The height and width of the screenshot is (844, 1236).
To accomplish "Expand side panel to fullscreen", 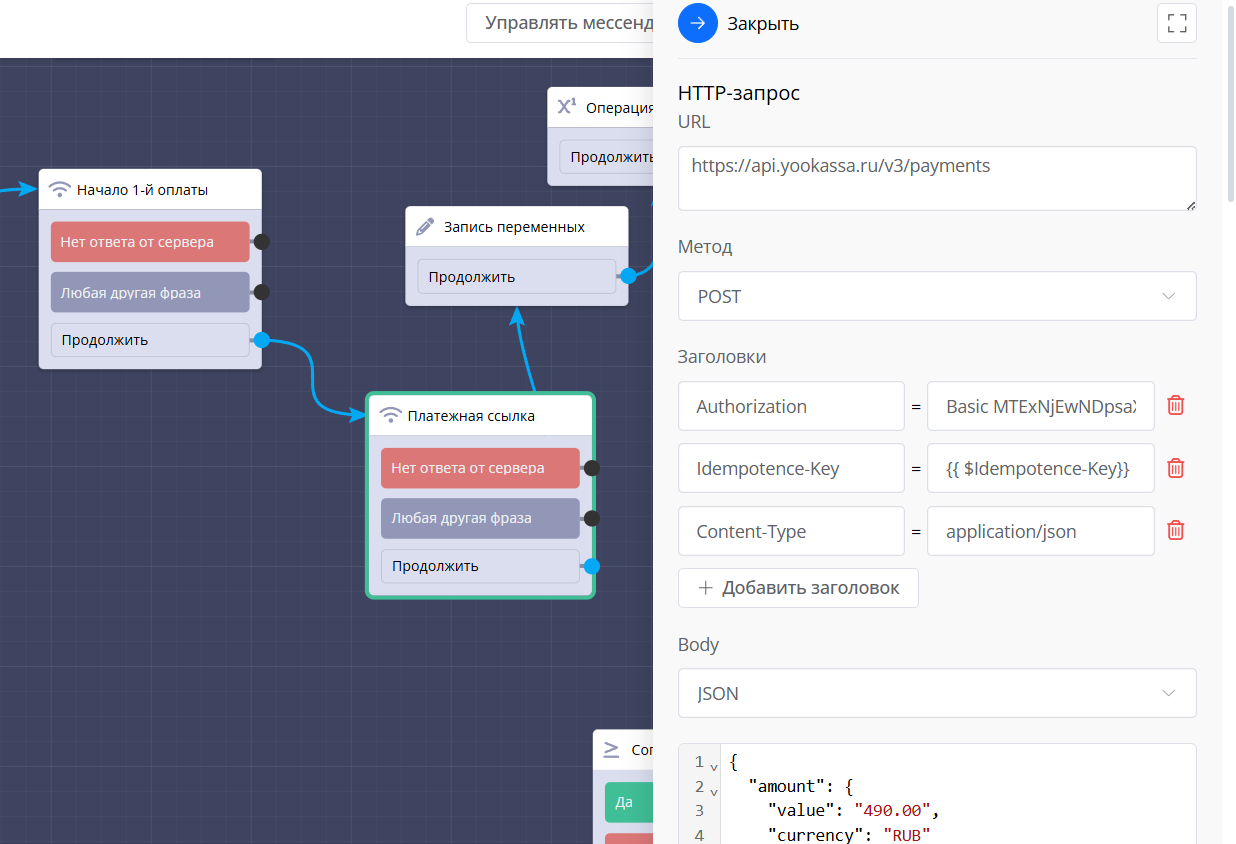I will point(1176,23).
